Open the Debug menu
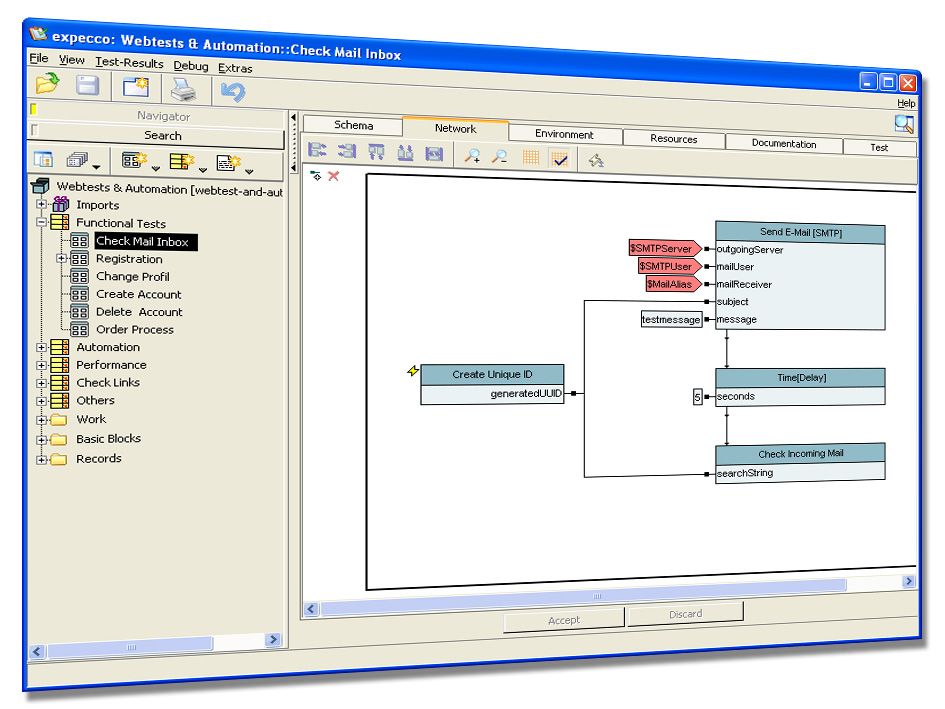Screen dimensions: 945x709 190,66
